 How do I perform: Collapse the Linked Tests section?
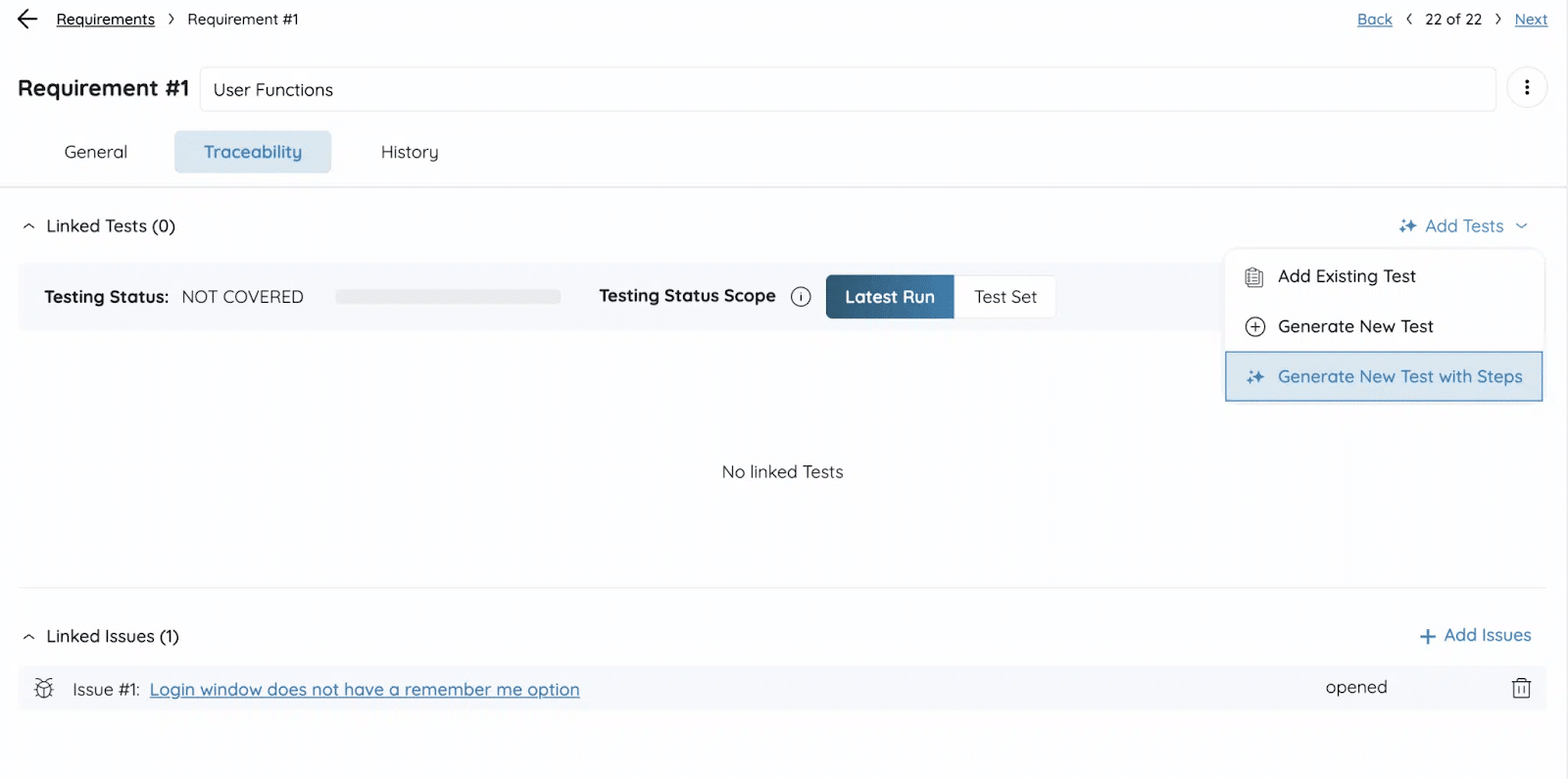pos(29,226)
